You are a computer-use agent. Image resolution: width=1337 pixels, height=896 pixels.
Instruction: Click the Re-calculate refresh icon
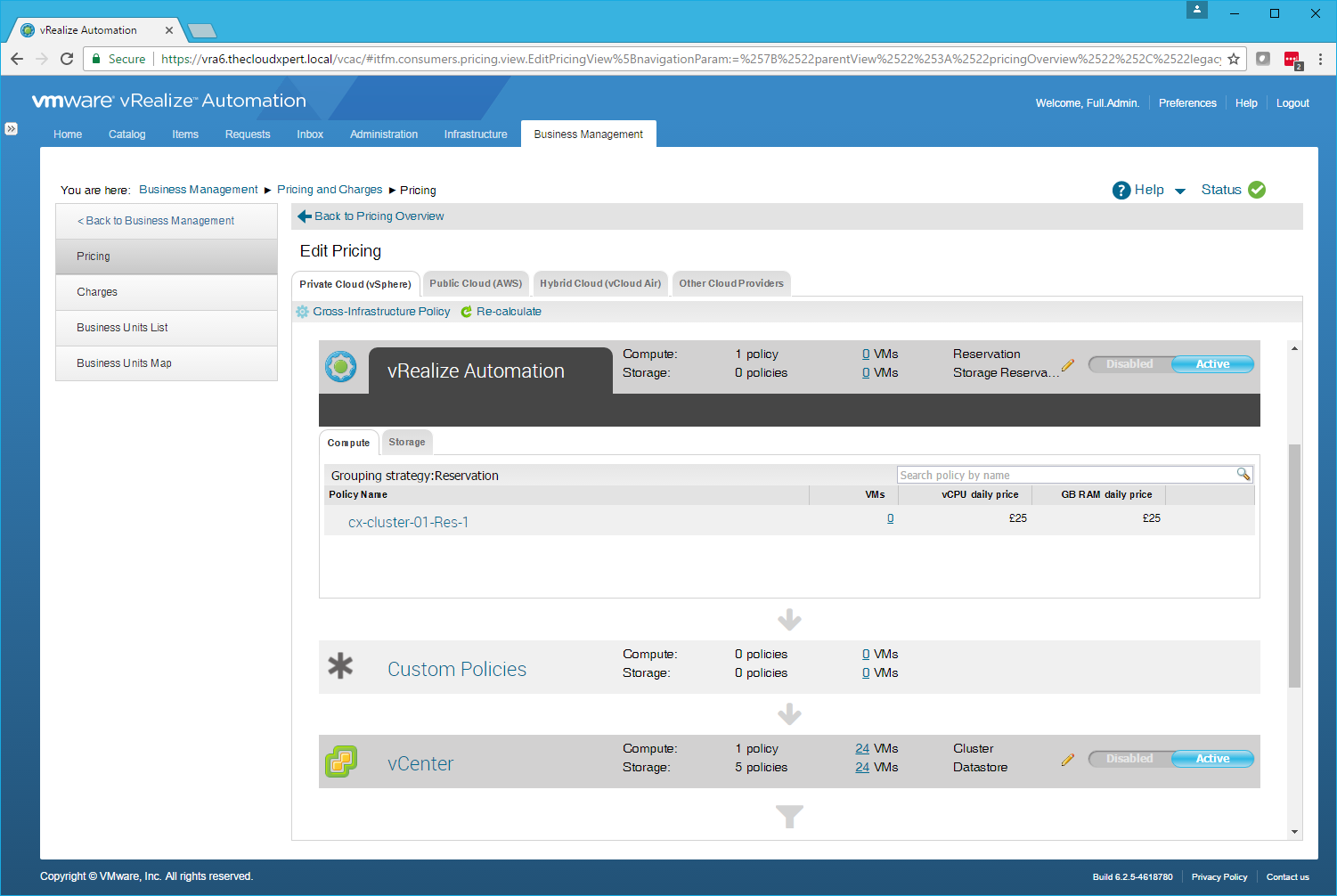pyautogui.click(x=466, y=312)
